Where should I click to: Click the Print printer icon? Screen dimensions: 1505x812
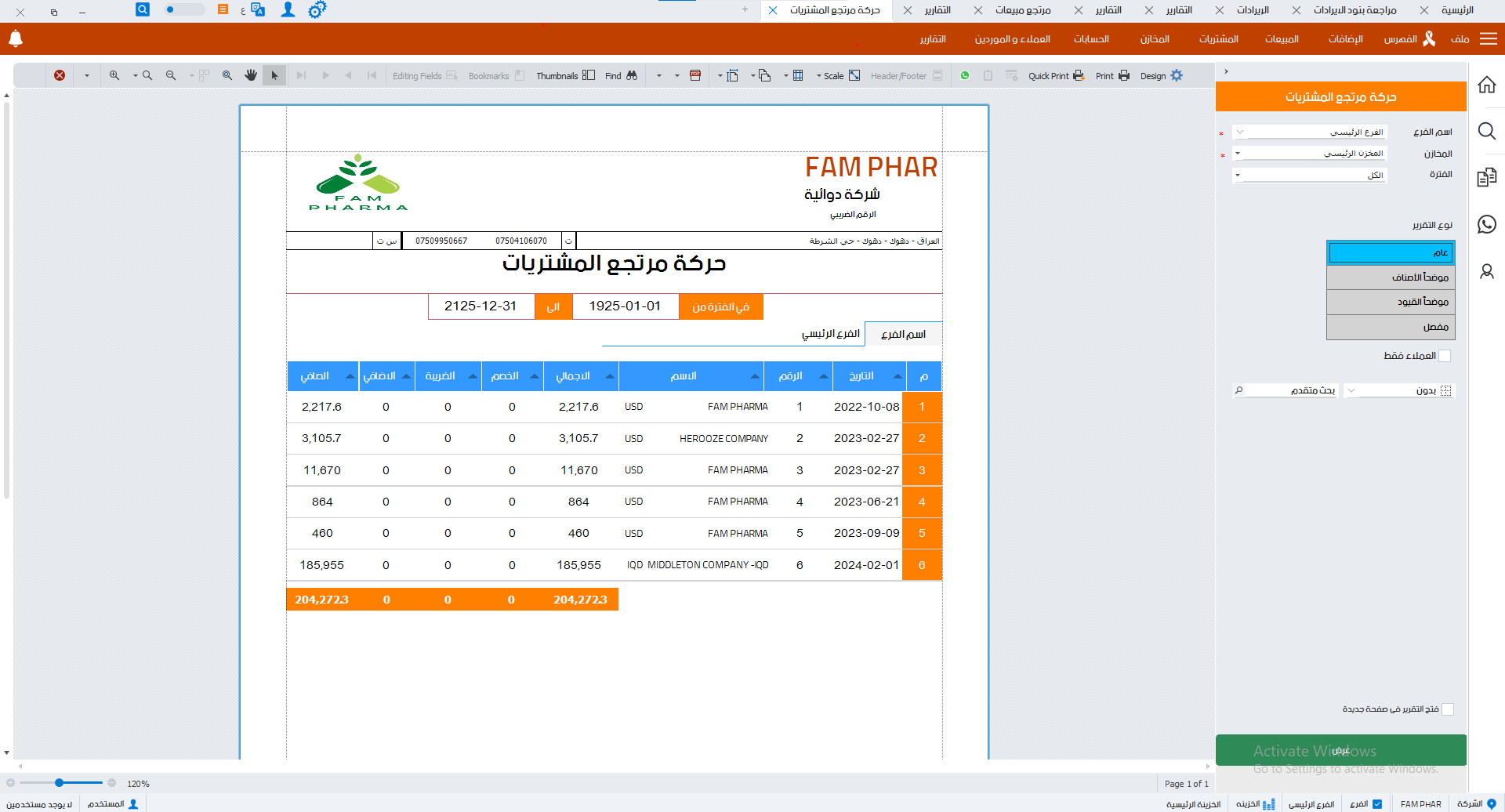1123,76
